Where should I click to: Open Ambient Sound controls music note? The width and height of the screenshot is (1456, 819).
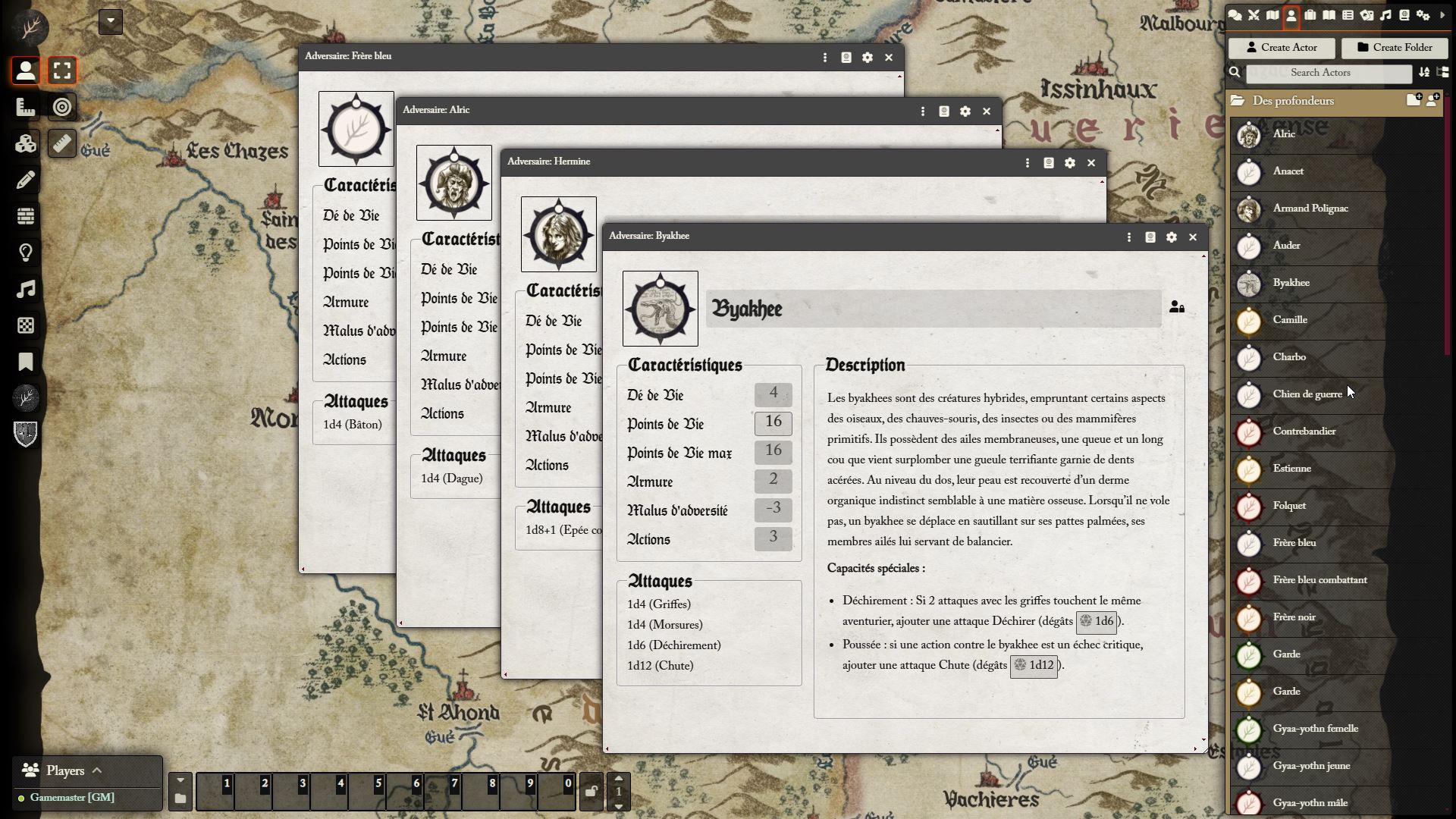26,289
